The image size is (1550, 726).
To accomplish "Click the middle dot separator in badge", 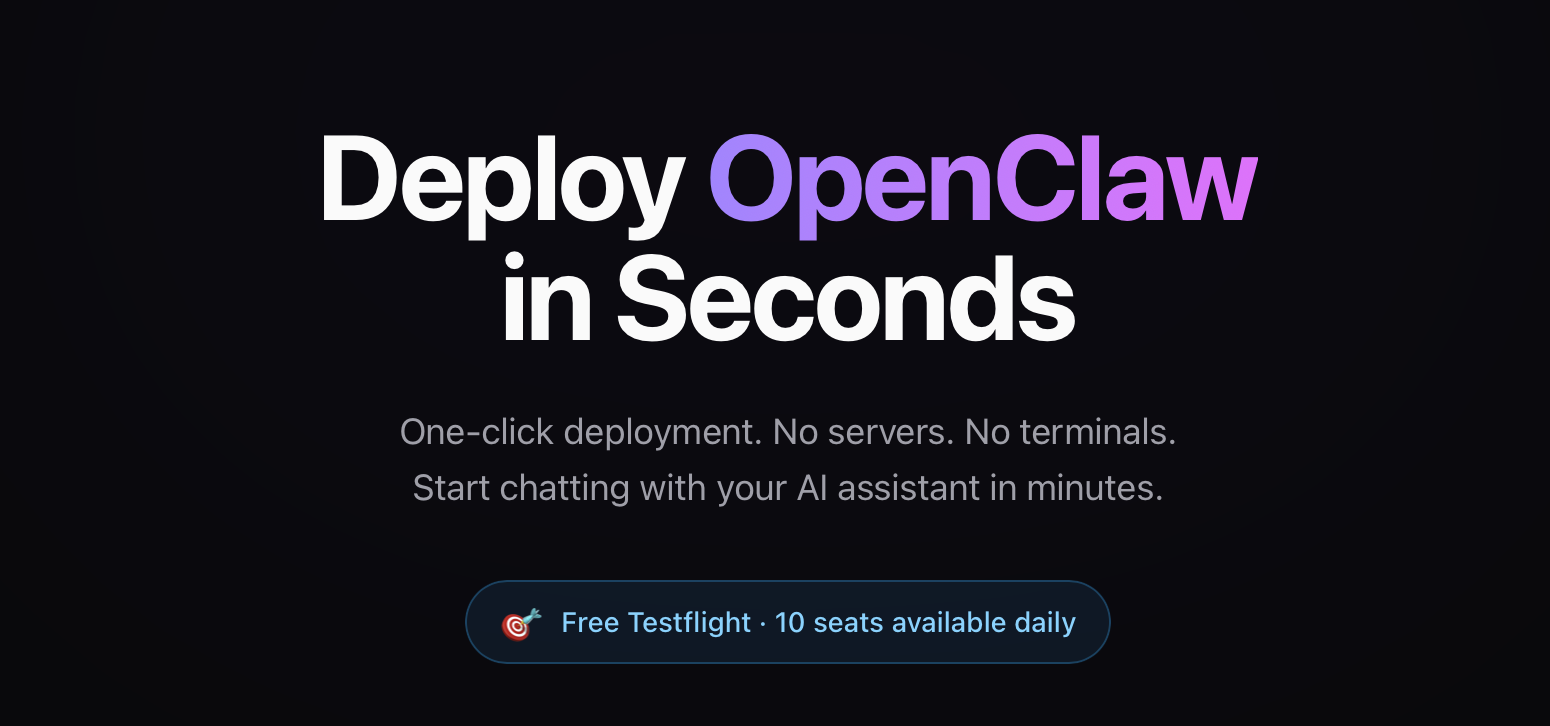I will click(x=763, y=623).
